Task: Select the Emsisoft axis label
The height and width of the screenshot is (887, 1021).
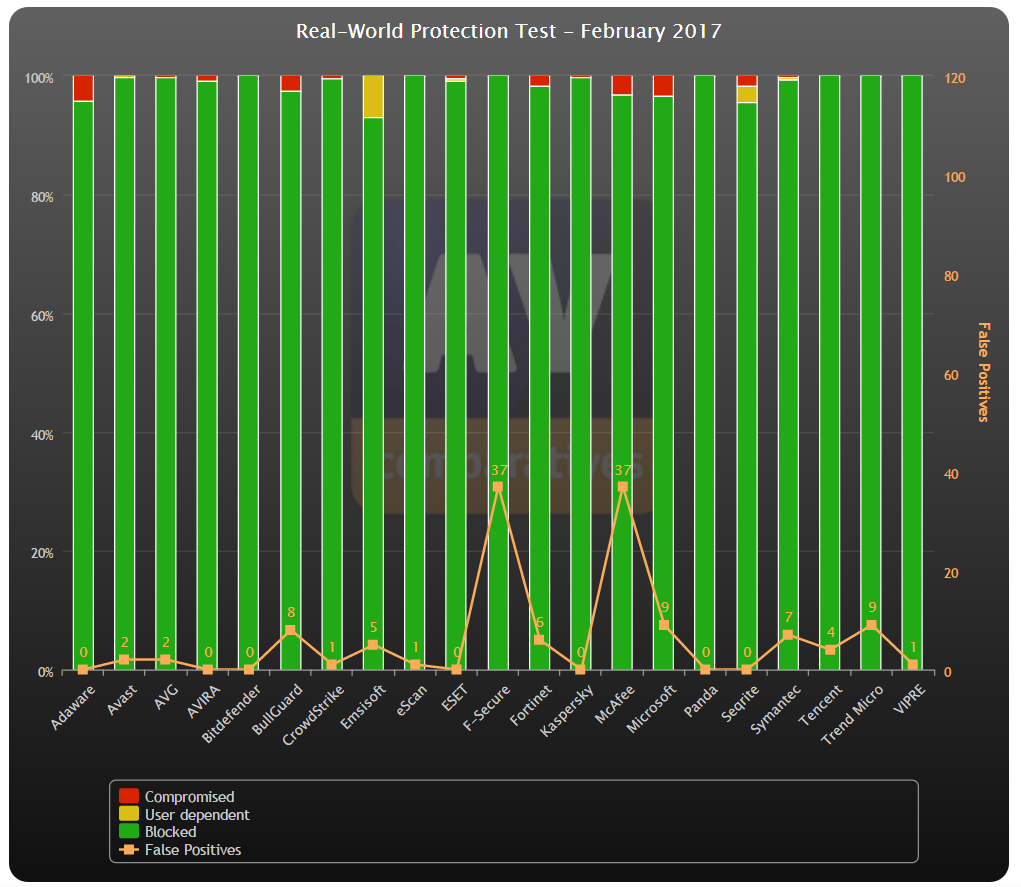Action: [x=363, y=707]
